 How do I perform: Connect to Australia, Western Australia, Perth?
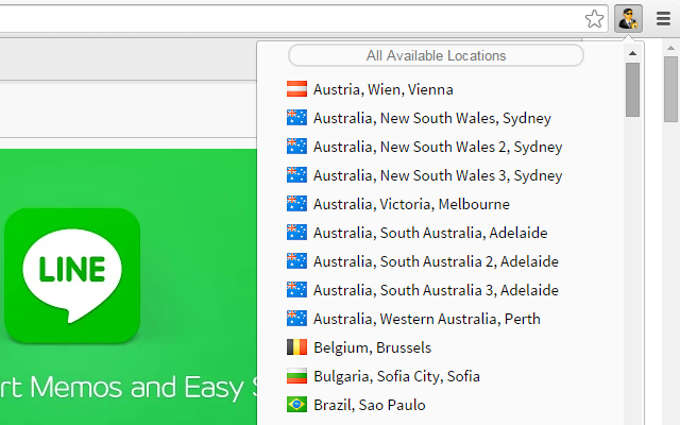coord(414,319)
